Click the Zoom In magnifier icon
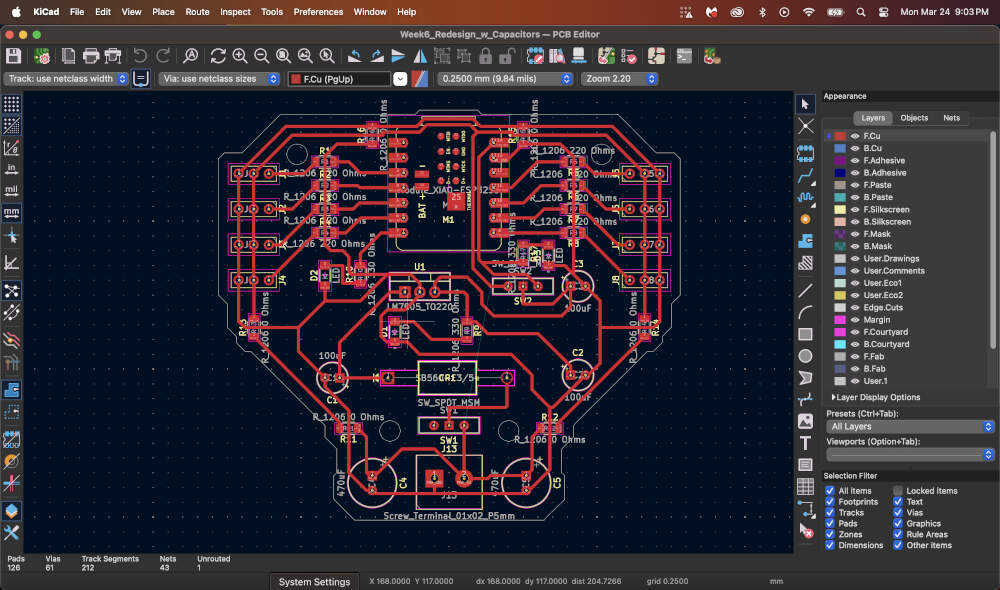The image size is (1000, 590). (240, 56)
